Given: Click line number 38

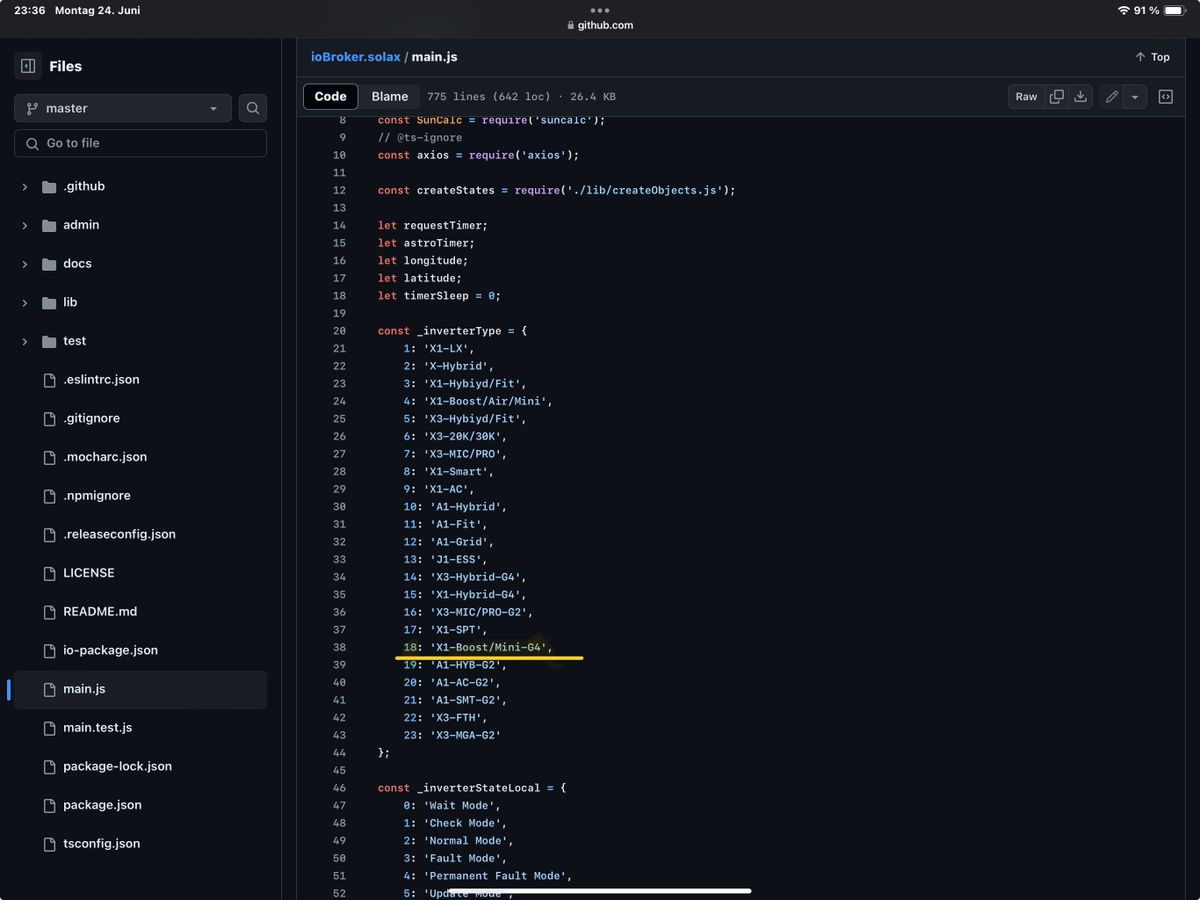Looking at the screenshot, I should coord(339,647).
